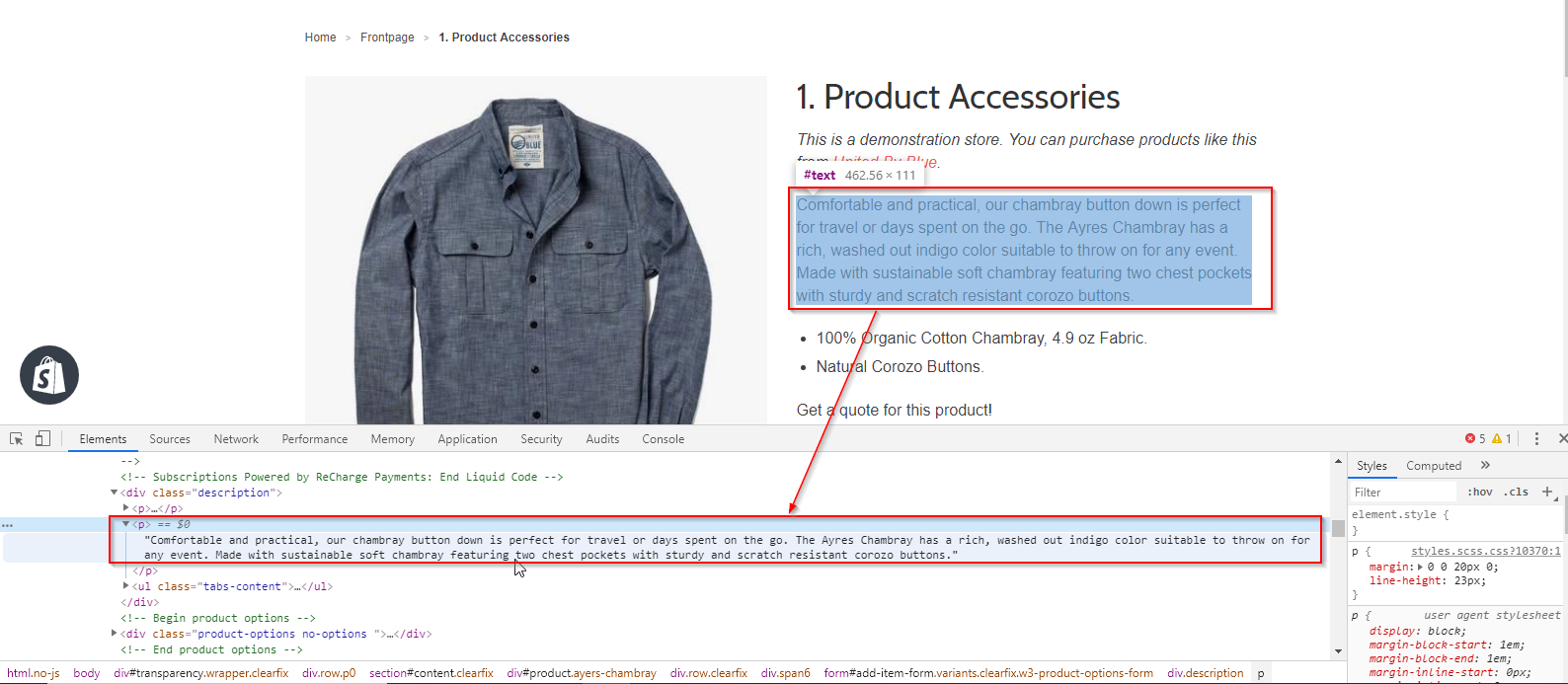The image size is (1568, 684).
Task: Click the body breadcrumb
Action: point(87,673)
